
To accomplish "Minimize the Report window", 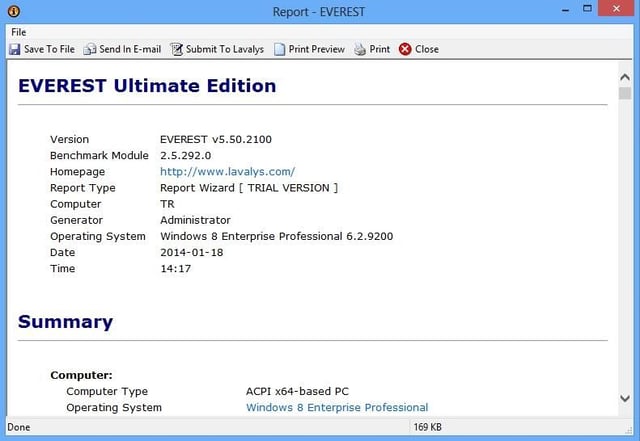I will pos(565,10).
